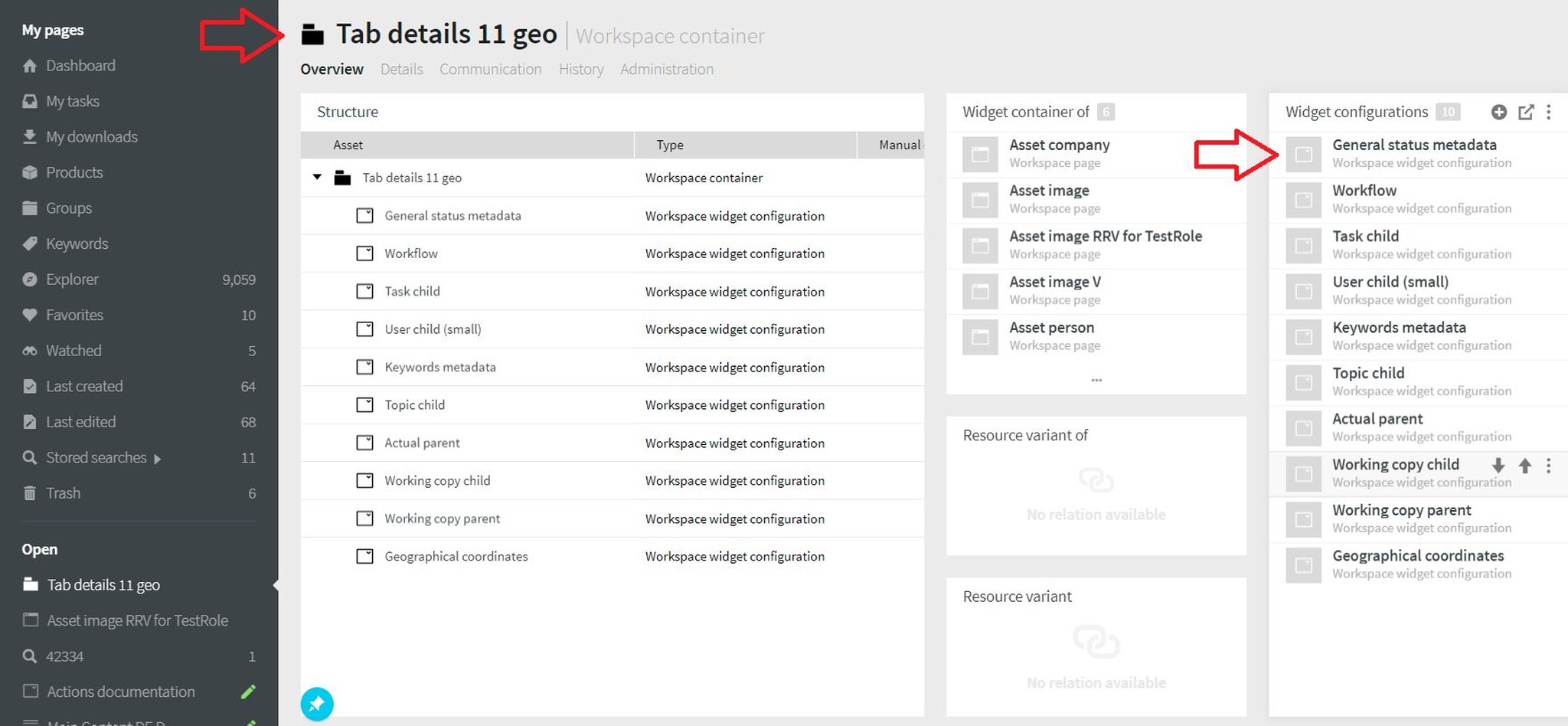Go to the Dashboard page

pos(80,66)
